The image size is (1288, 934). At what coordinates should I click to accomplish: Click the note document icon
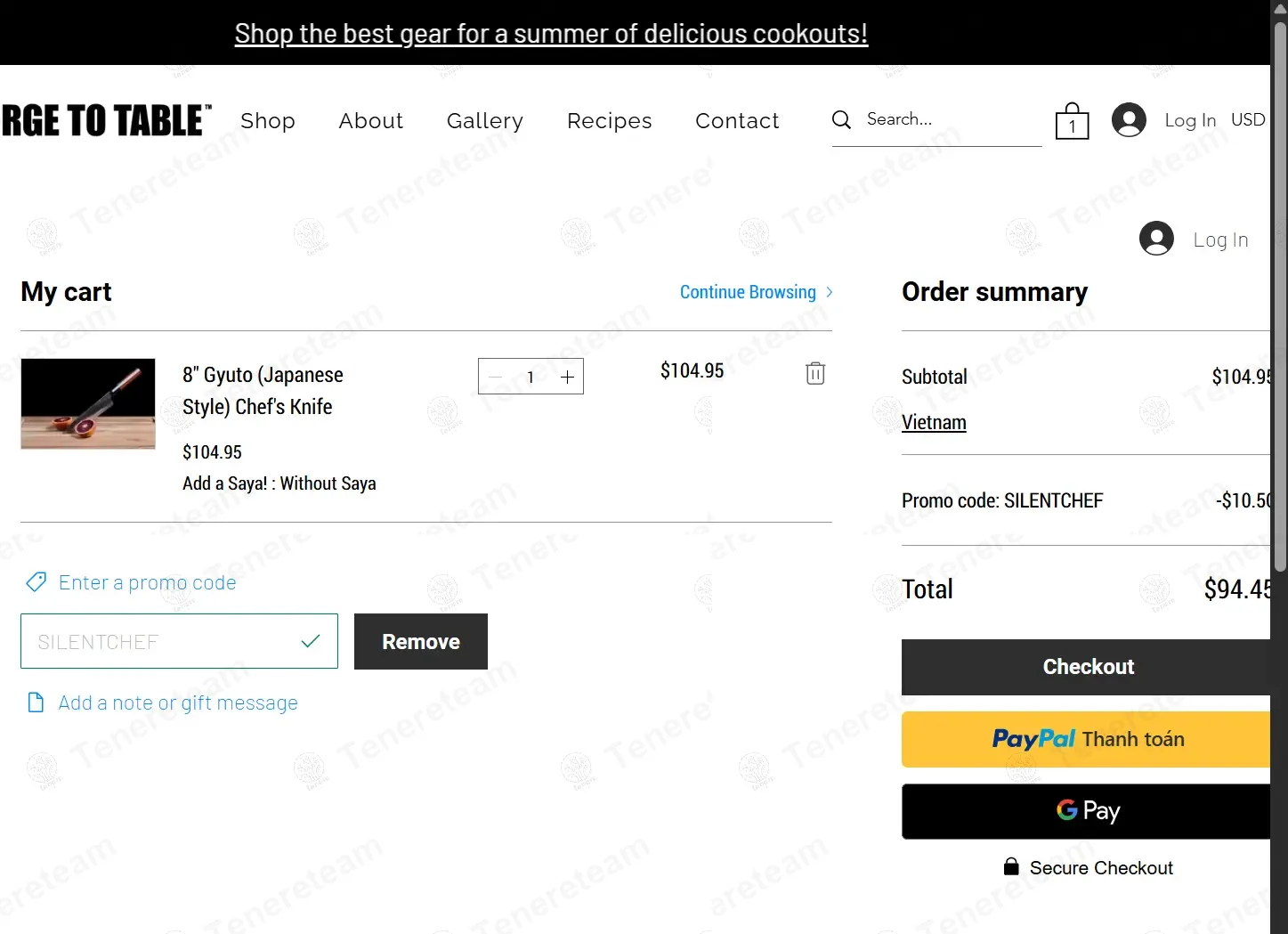(36, 703)
